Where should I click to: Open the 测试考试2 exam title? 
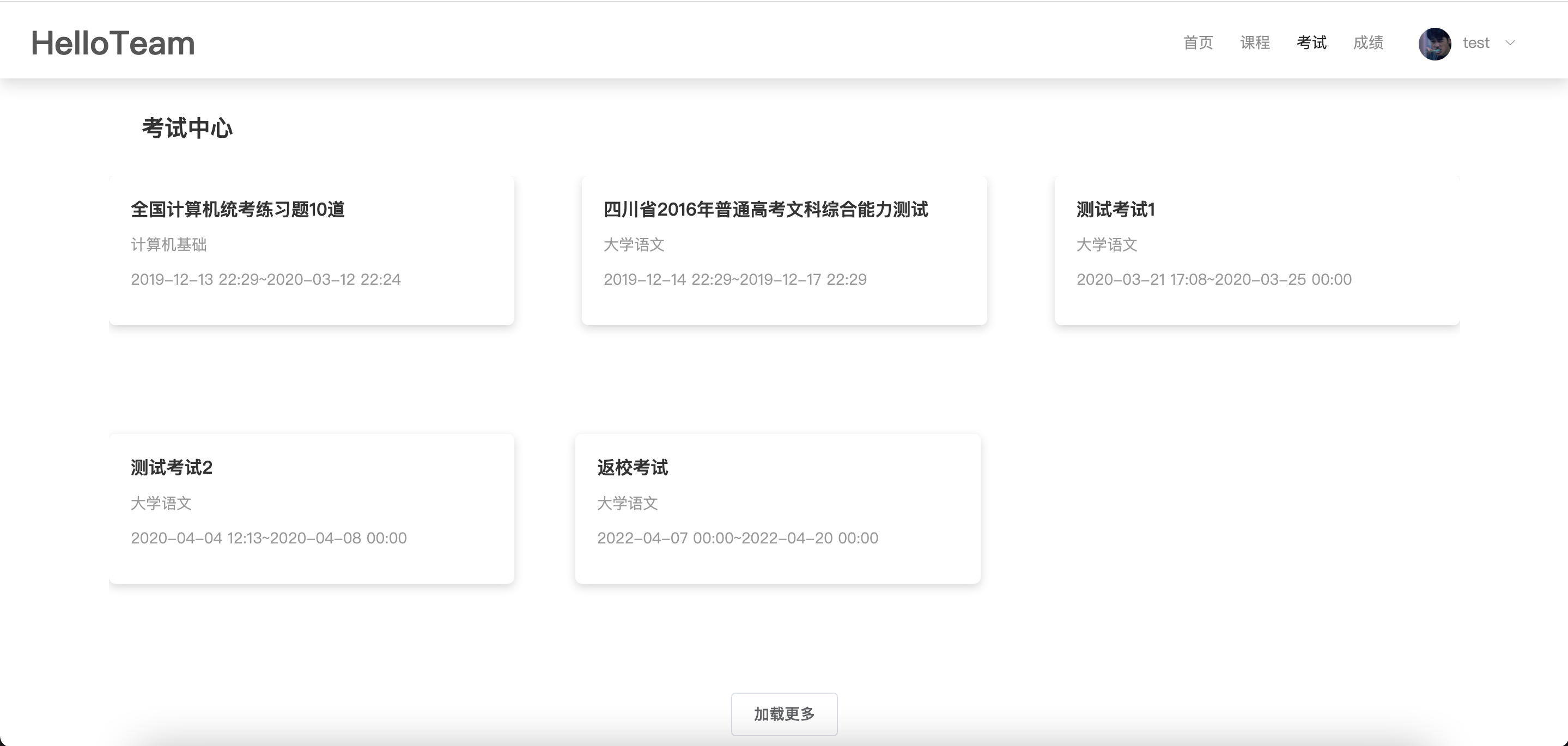(172, 467)
